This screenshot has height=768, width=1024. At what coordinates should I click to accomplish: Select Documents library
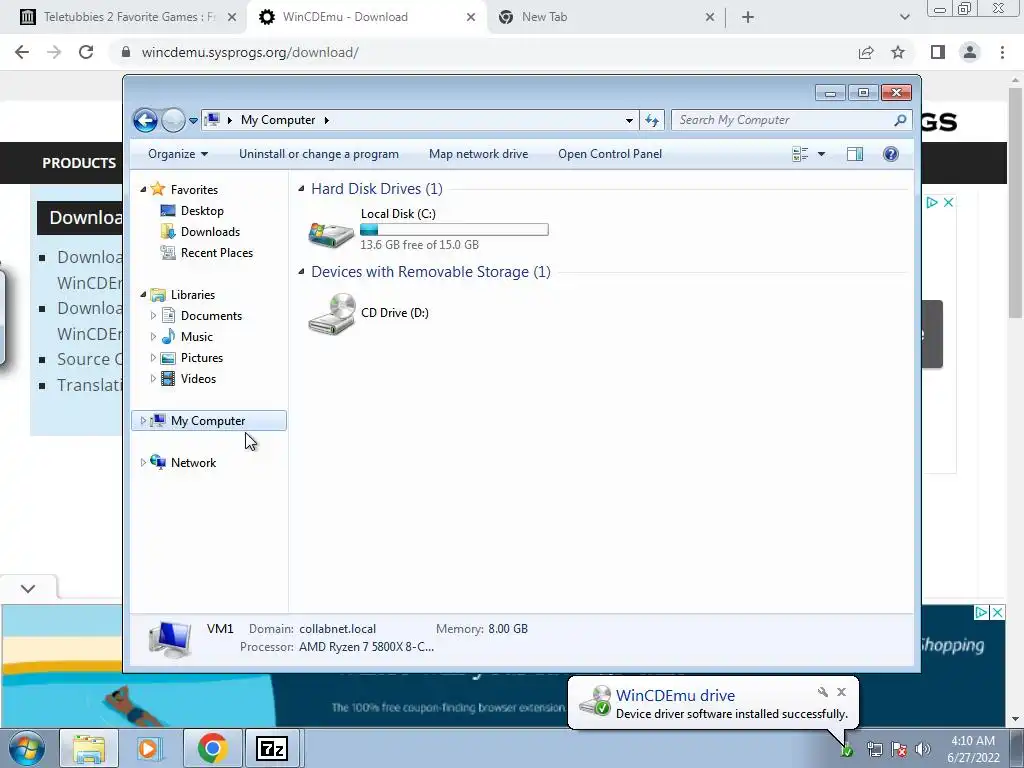point(211,316)
